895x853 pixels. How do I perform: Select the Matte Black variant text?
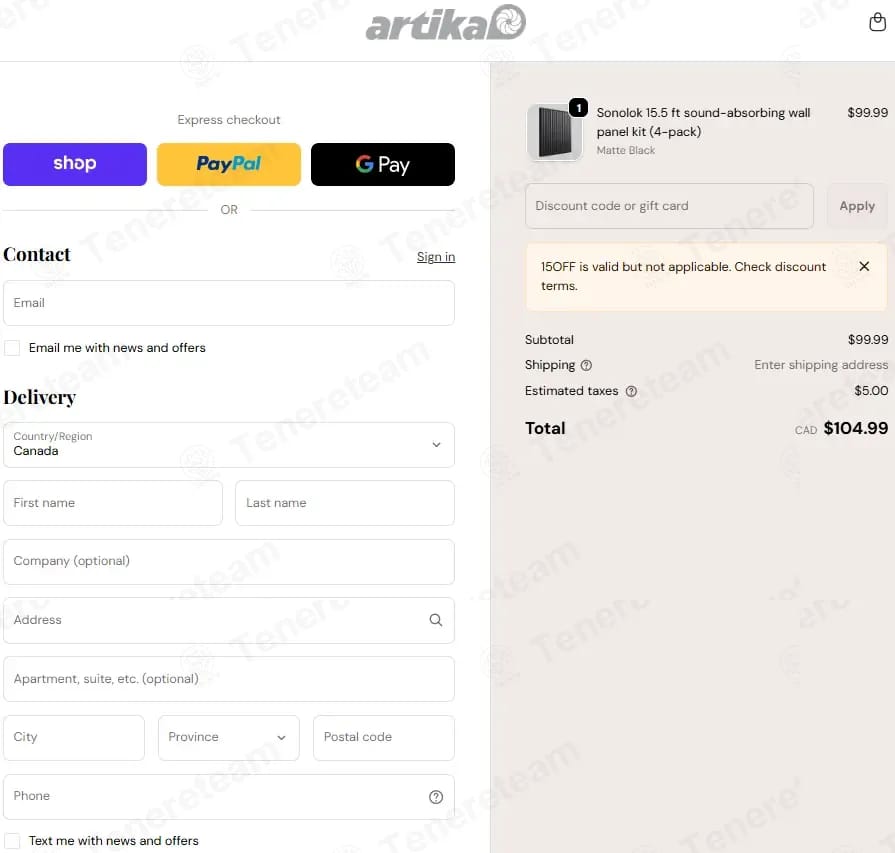pyautogui.click(x=626, y=151)
